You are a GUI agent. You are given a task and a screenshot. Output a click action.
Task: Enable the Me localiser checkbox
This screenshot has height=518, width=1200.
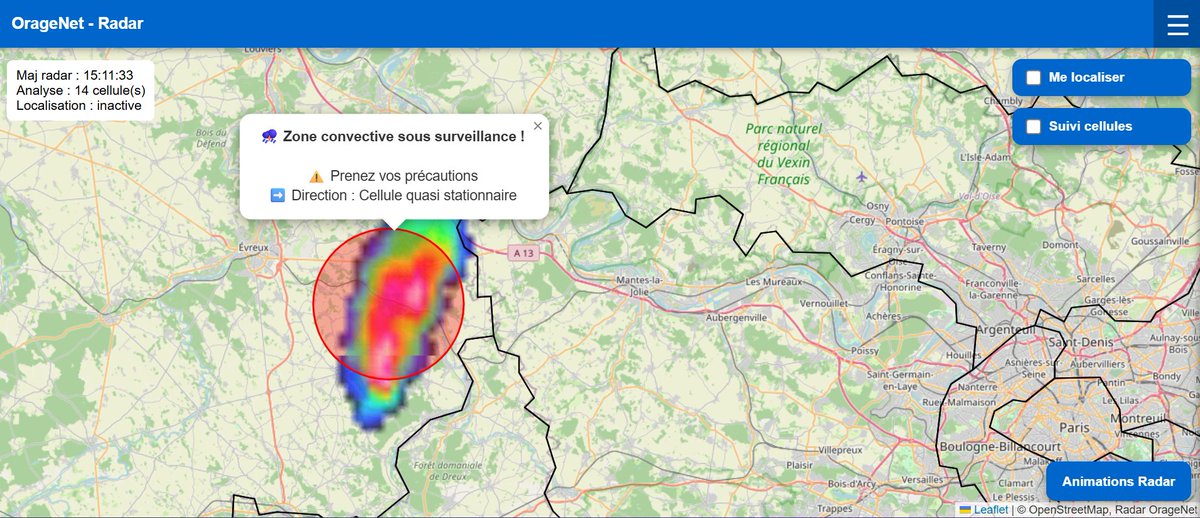(x=1034, y=77)
